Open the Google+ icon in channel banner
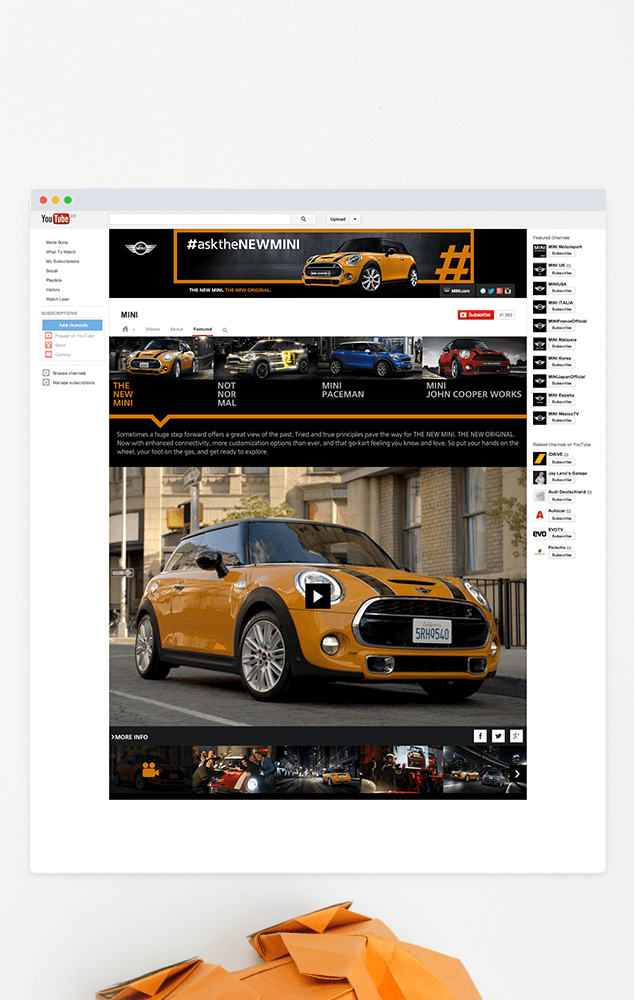Viewport: 634px width, 1000px height. click(499, 291)
